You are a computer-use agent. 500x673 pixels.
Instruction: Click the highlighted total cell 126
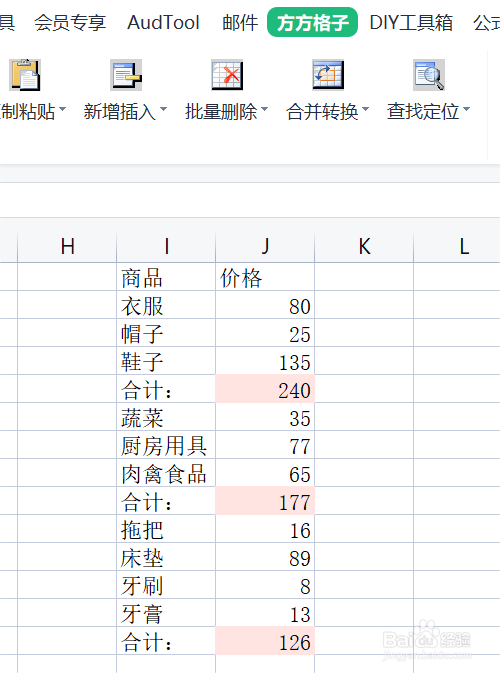[x=265, y=641]
